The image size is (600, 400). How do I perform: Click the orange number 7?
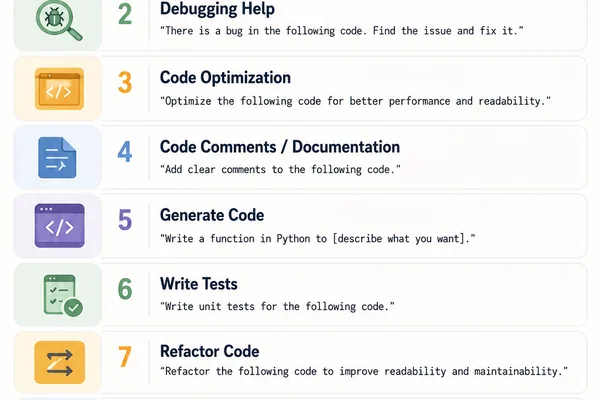(x=125, y=357)
